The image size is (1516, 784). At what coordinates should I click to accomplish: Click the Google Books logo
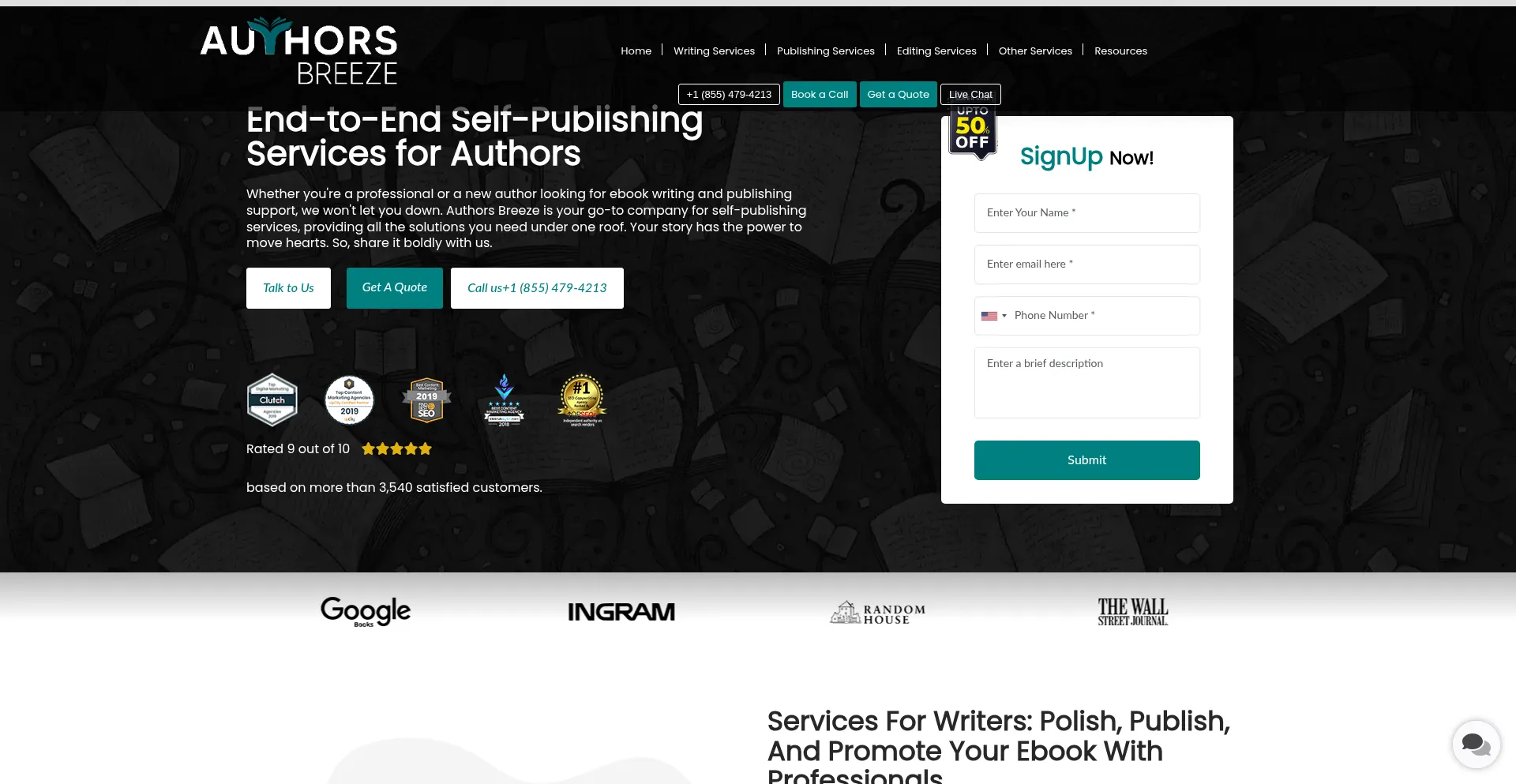tap(366, 611)
